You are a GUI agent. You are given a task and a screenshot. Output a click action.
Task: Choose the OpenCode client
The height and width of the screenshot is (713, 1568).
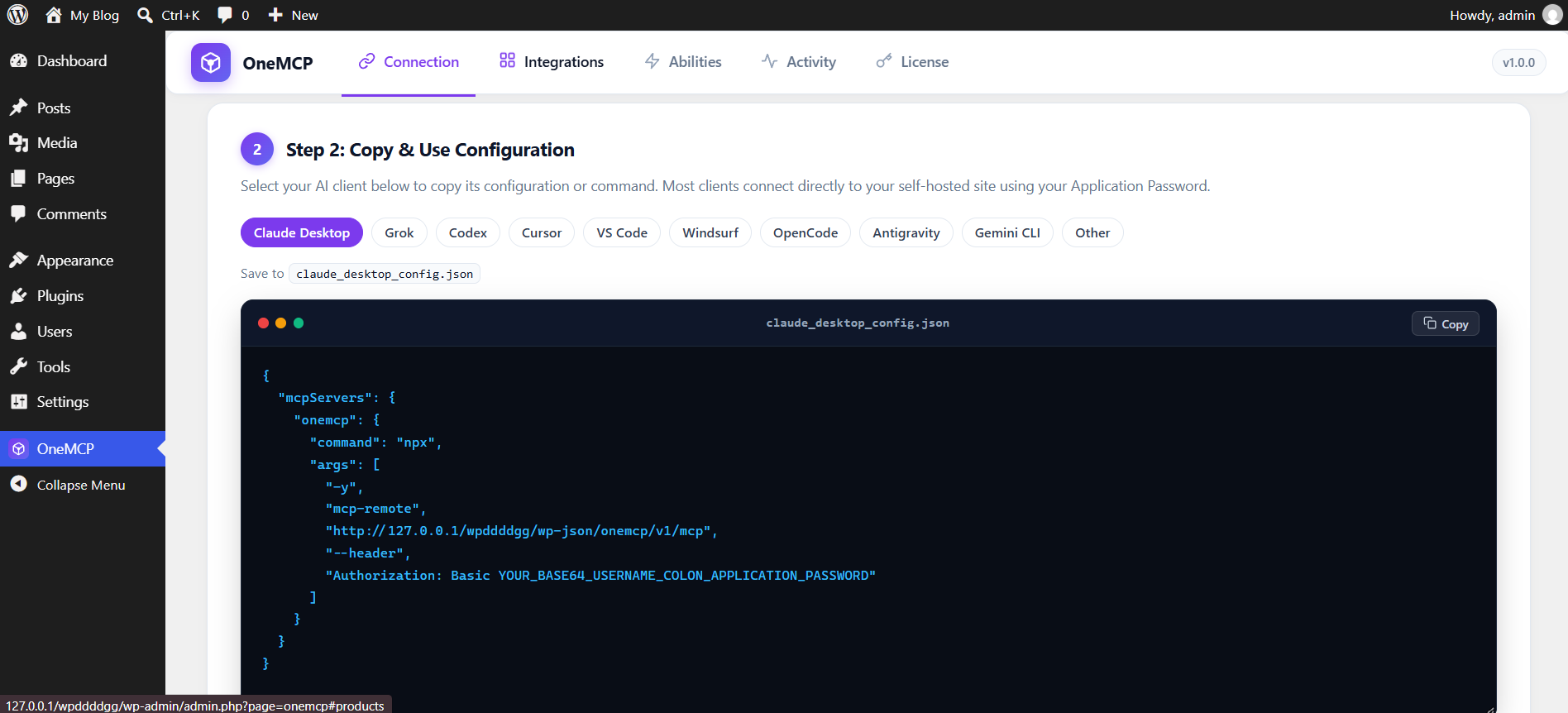tap(806, 232)
